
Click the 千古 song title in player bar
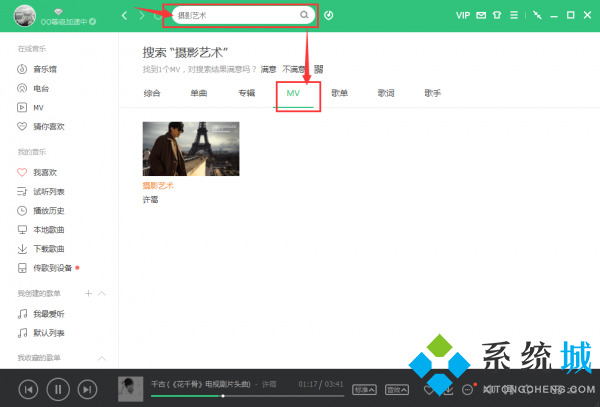tap(201, 384)
